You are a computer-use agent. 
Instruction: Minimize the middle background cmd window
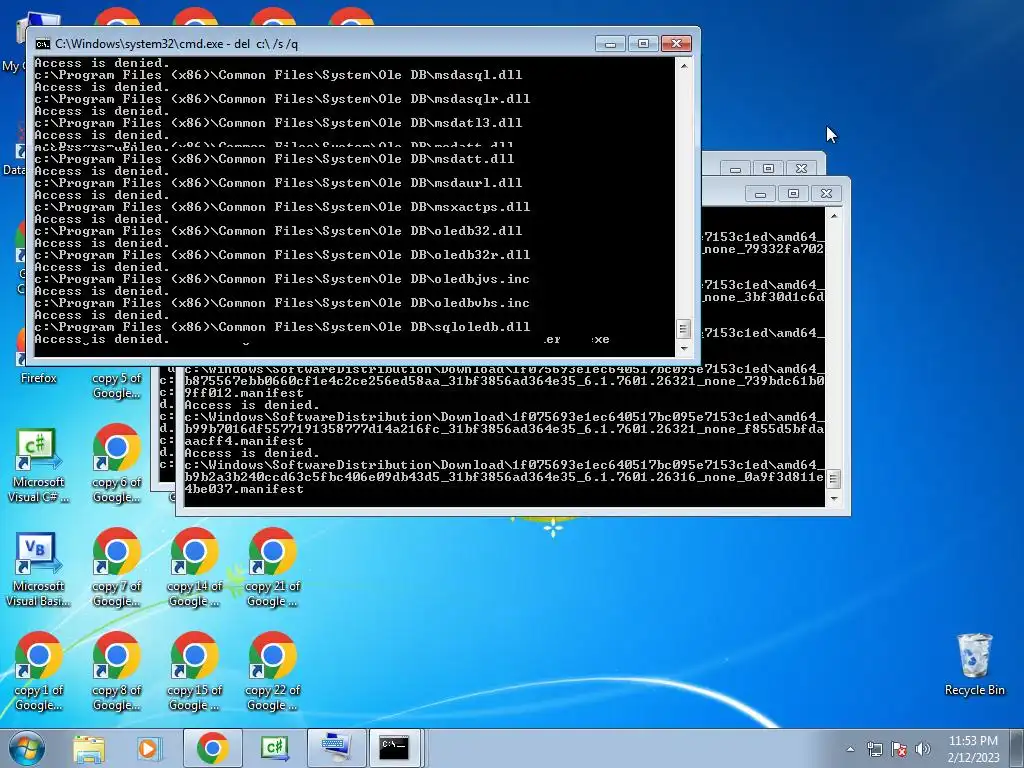tap(735, 169)
